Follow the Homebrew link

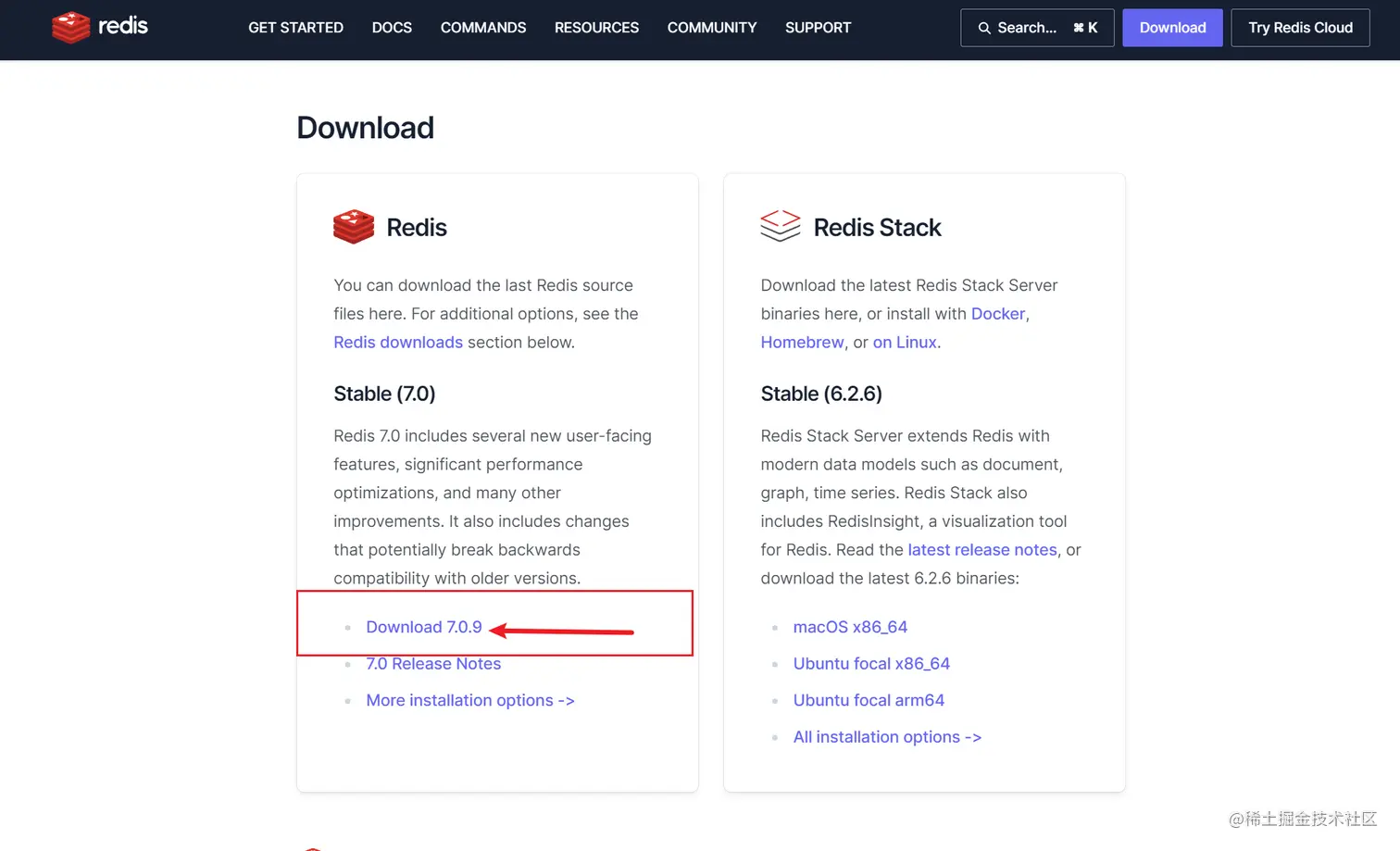click(x=802, y=342)
